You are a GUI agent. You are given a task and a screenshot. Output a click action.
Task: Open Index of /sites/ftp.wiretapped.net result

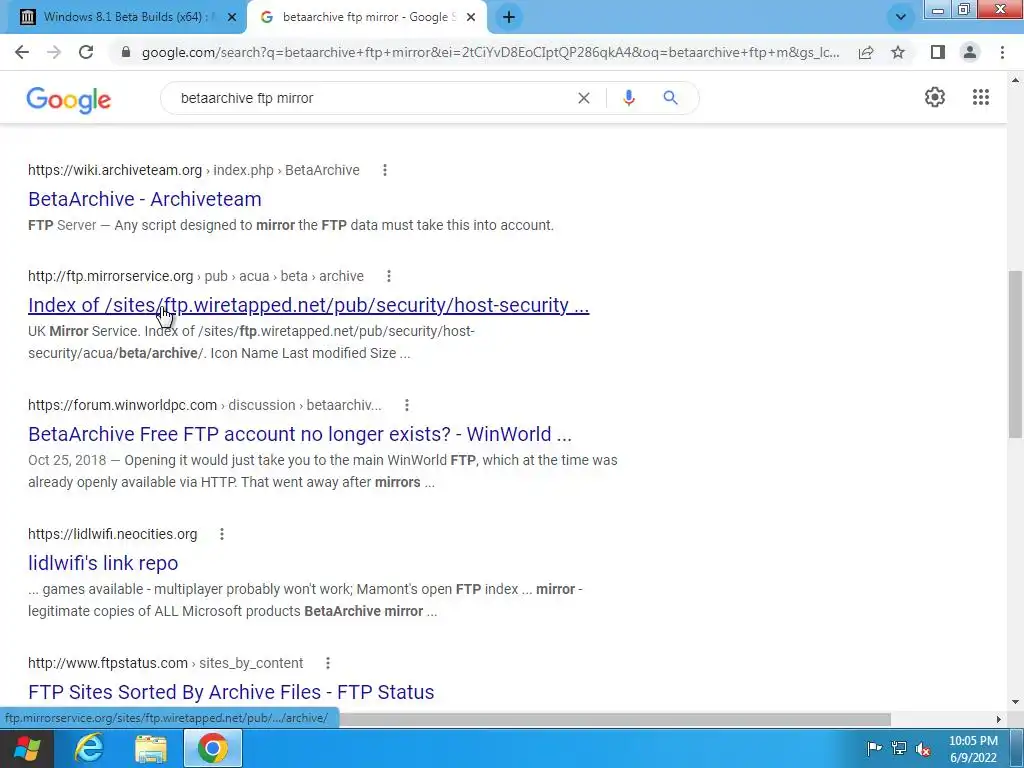pyautogui.click(x=308, y=305)
